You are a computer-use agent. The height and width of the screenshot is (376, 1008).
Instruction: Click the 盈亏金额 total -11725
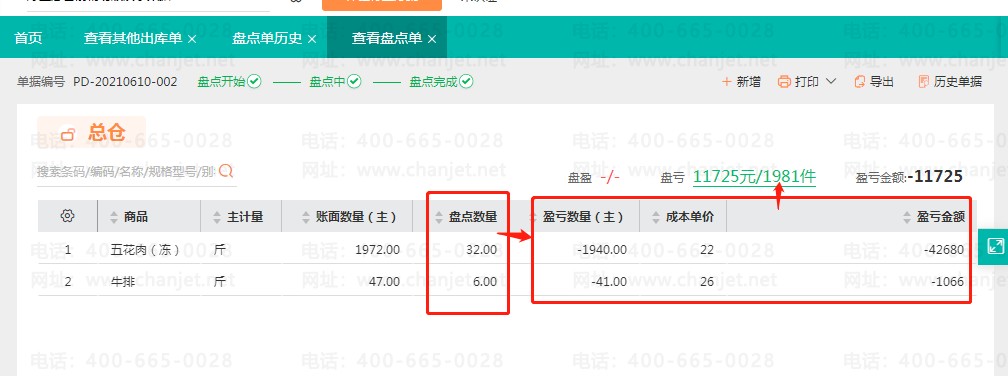coord(935,177)
